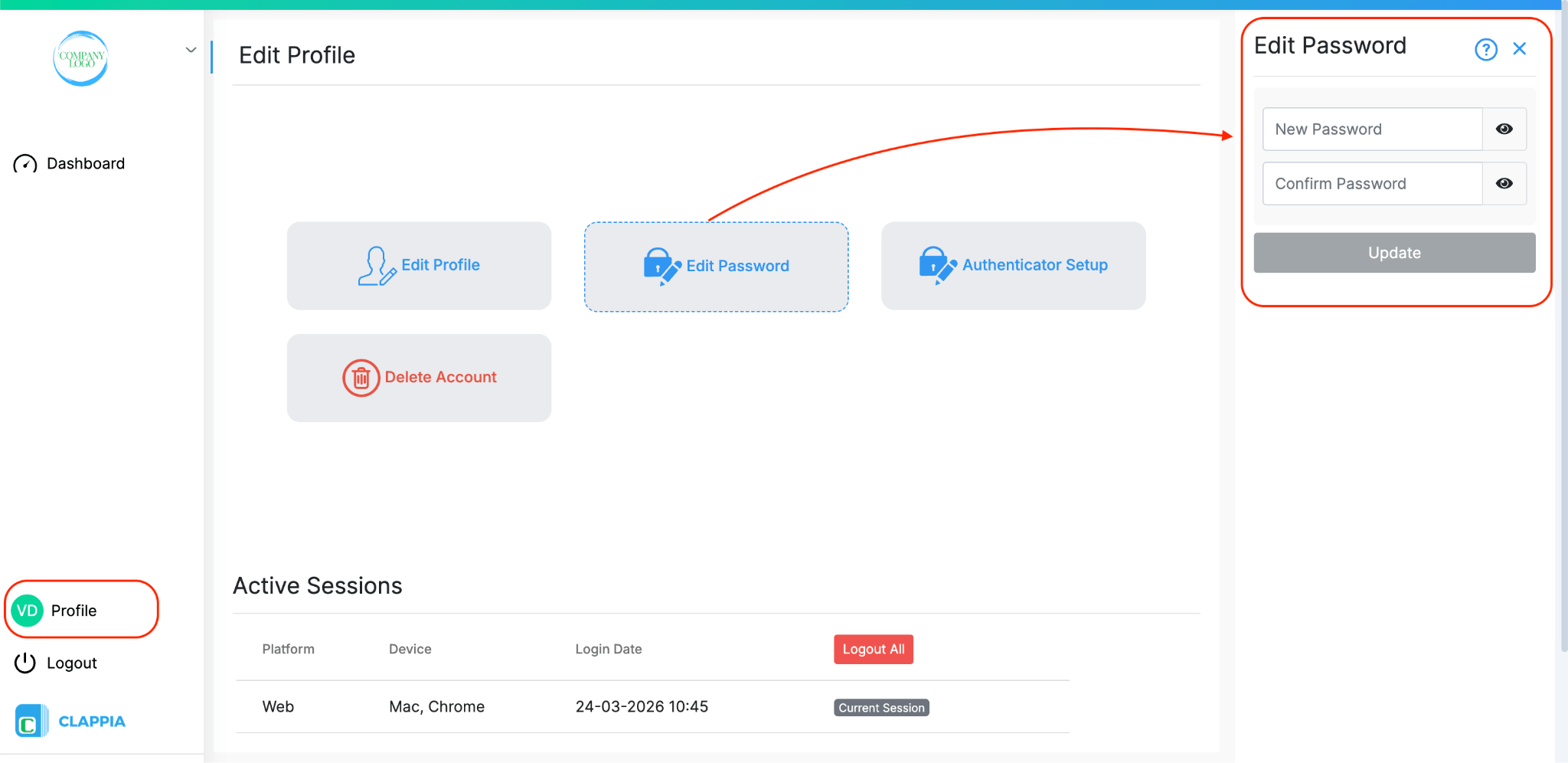Click the Update button
This screenshot has width=1568, height=763.
pos(1394,253)
